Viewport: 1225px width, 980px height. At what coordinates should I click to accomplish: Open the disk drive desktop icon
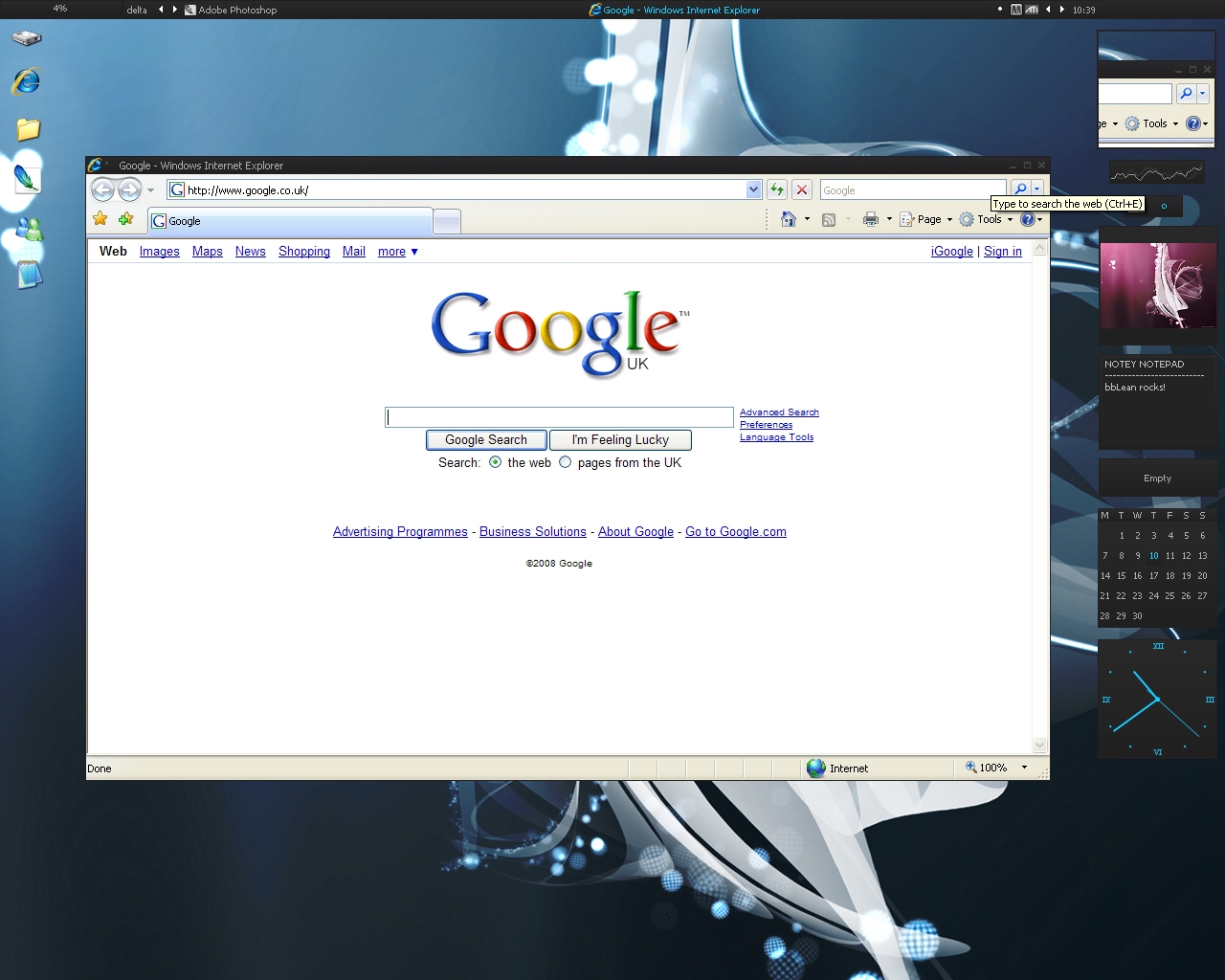27,39
